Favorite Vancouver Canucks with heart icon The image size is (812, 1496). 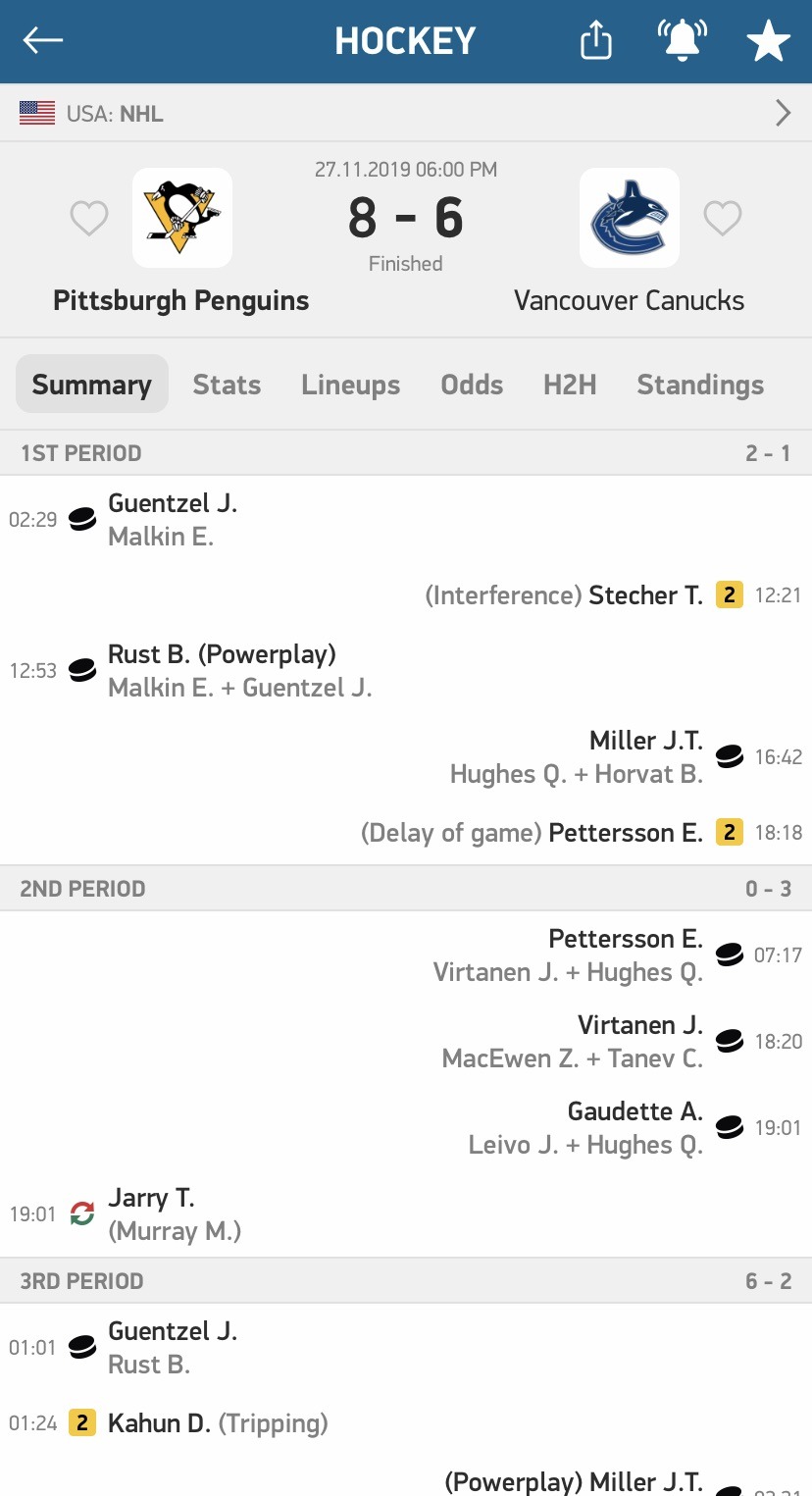pos(723,218)
